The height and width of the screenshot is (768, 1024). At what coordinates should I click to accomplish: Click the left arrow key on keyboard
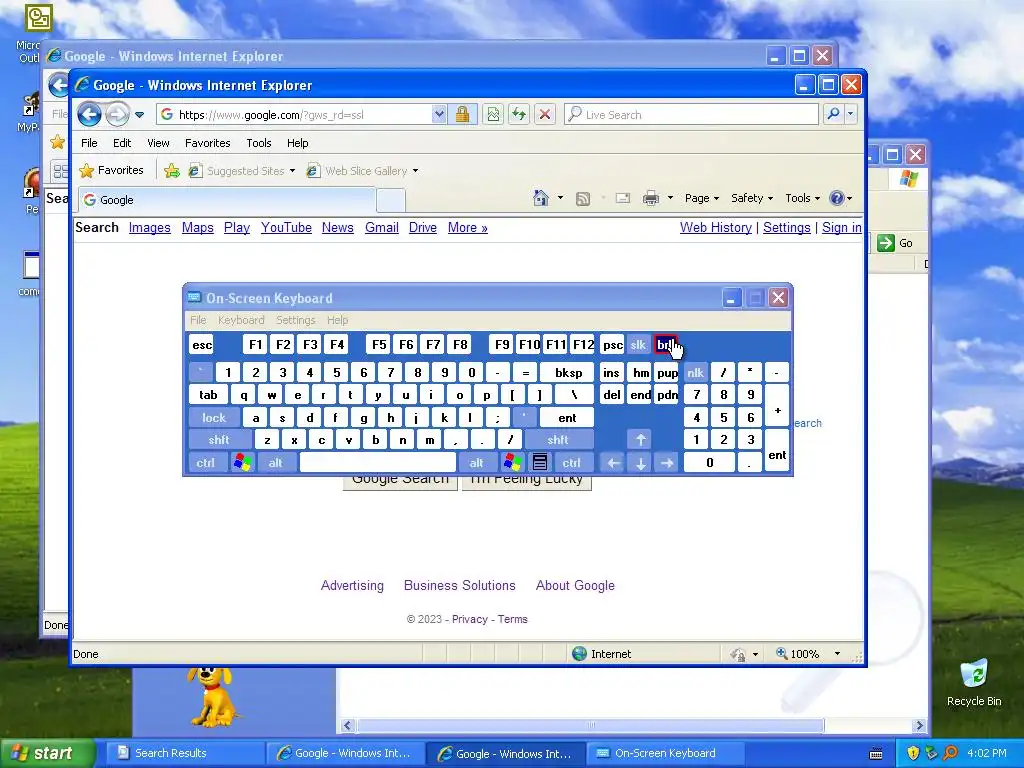613,463
